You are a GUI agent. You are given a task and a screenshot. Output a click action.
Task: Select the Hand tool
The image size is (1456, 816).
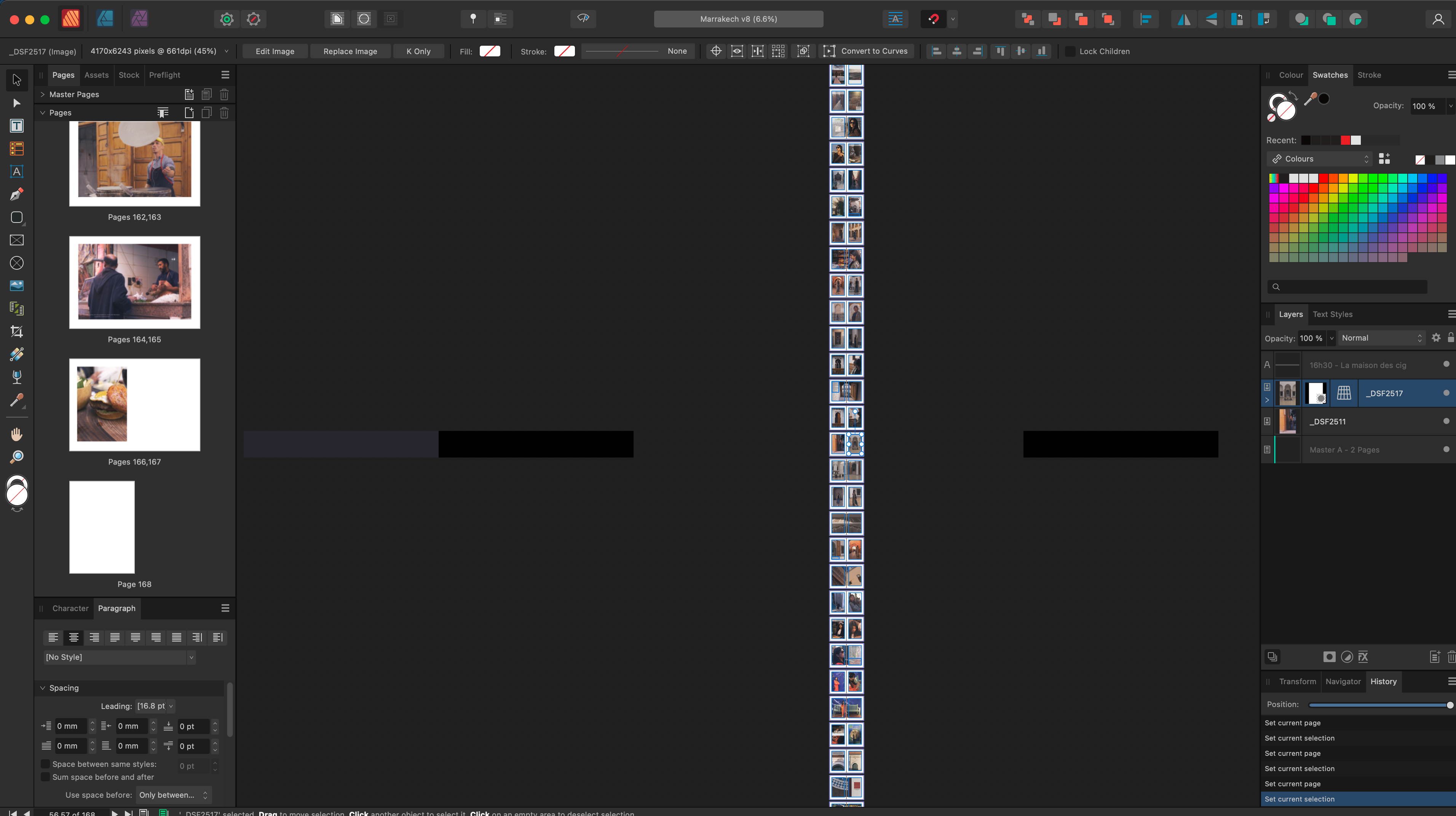[x=16, y=434]
